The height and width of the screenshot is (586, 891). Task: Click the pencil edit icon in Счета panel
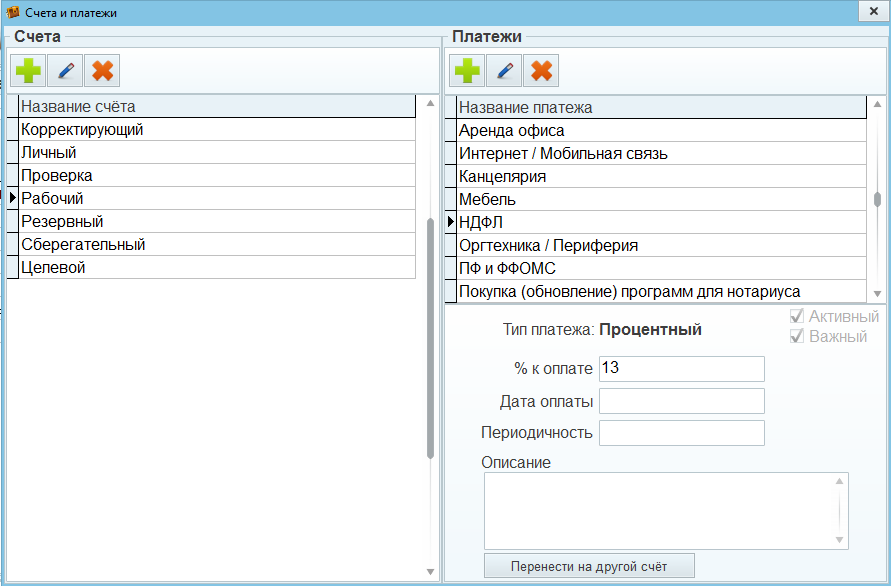click(x=65, y=71)
